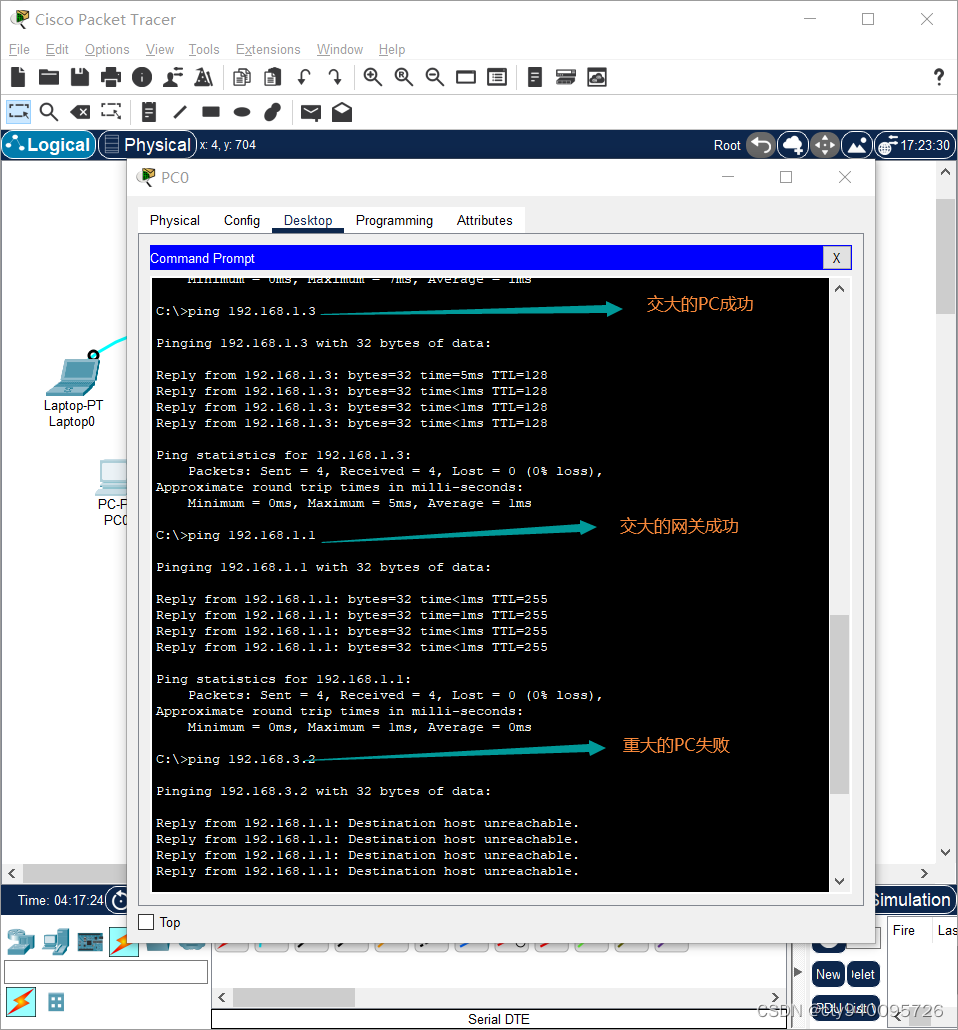
Task: Click the Move Object navigation icon
Action: pos(825,145)
